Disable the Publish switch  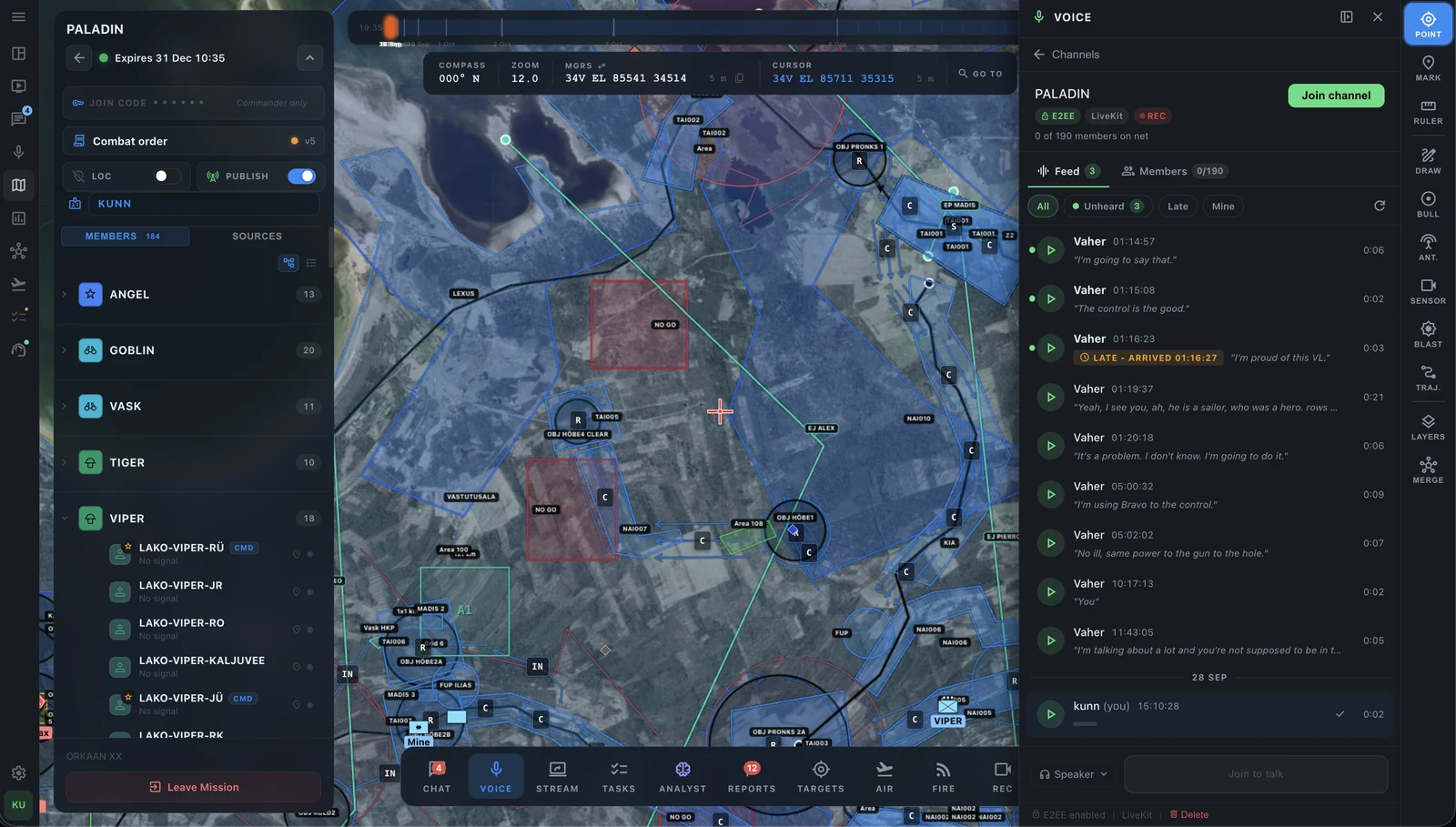tap(301, 176)
